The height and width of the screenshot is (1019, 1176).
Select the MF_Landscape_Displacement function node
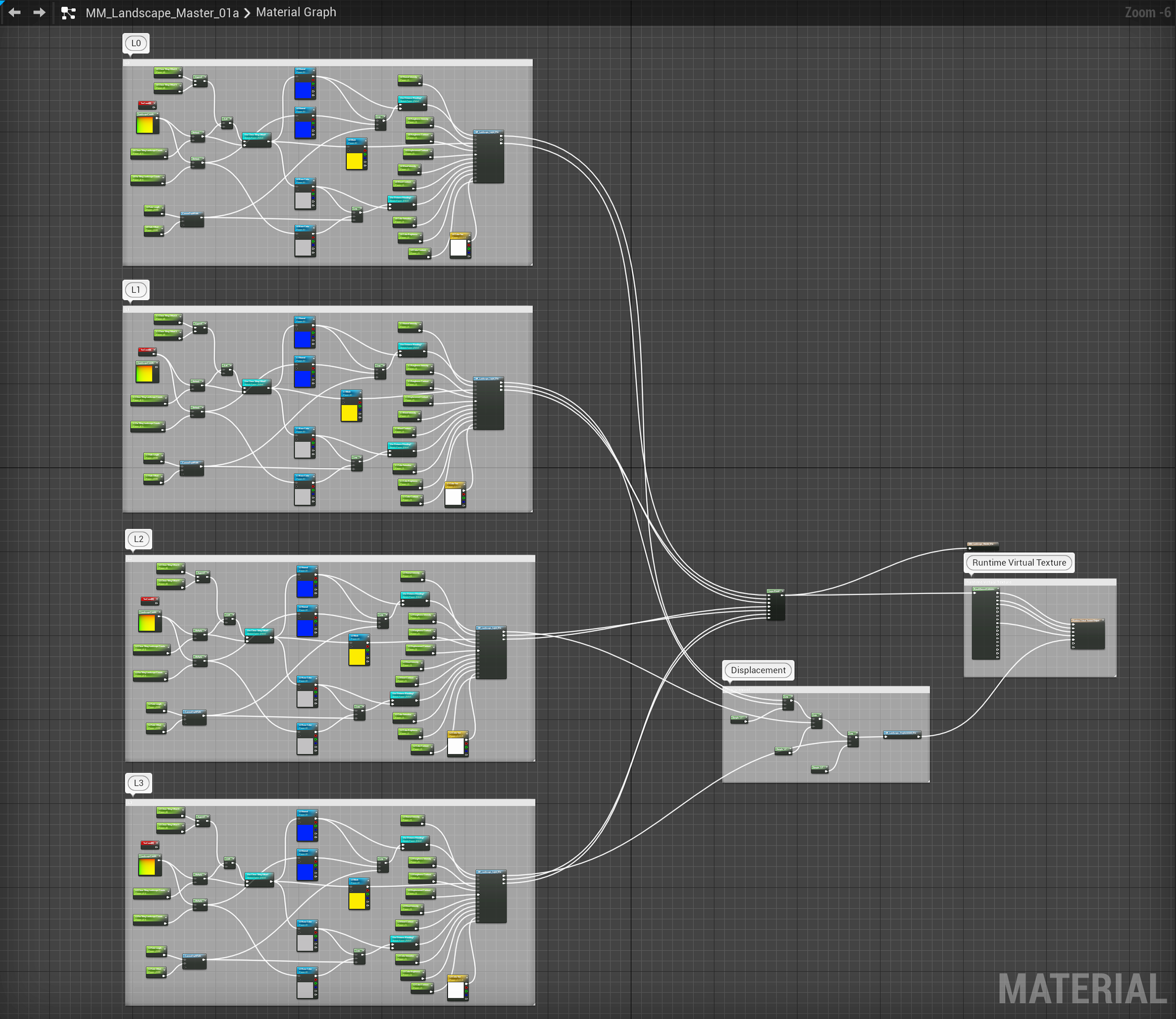point(902,733)
